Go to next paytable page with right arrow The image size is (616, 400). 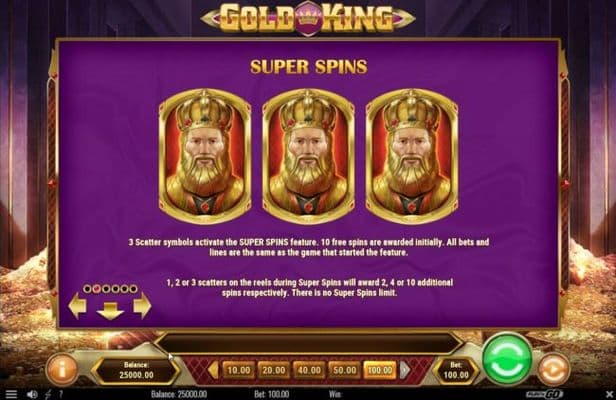[x=142, y=305]
